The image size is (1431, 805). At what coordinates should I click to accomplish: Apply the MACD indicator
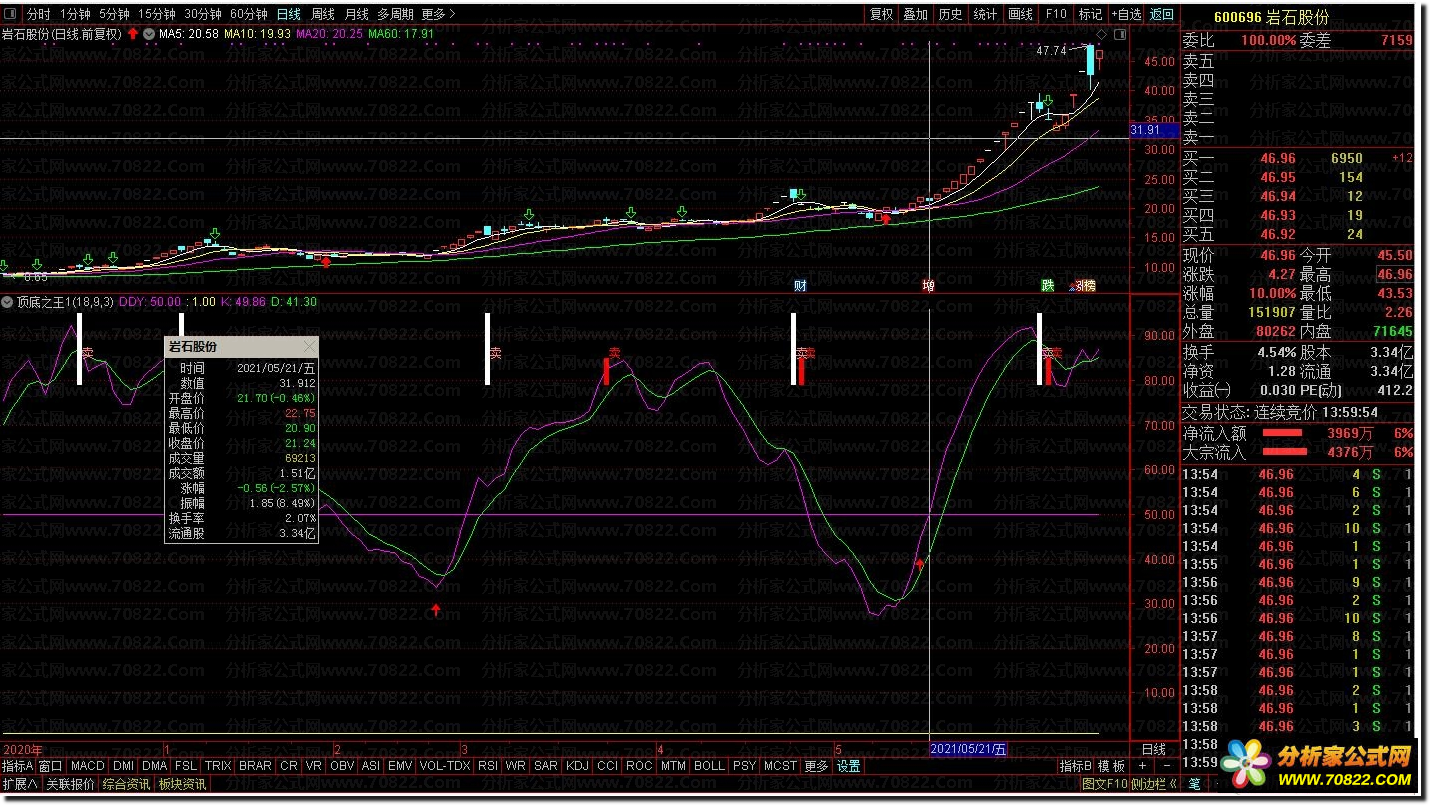87,766
